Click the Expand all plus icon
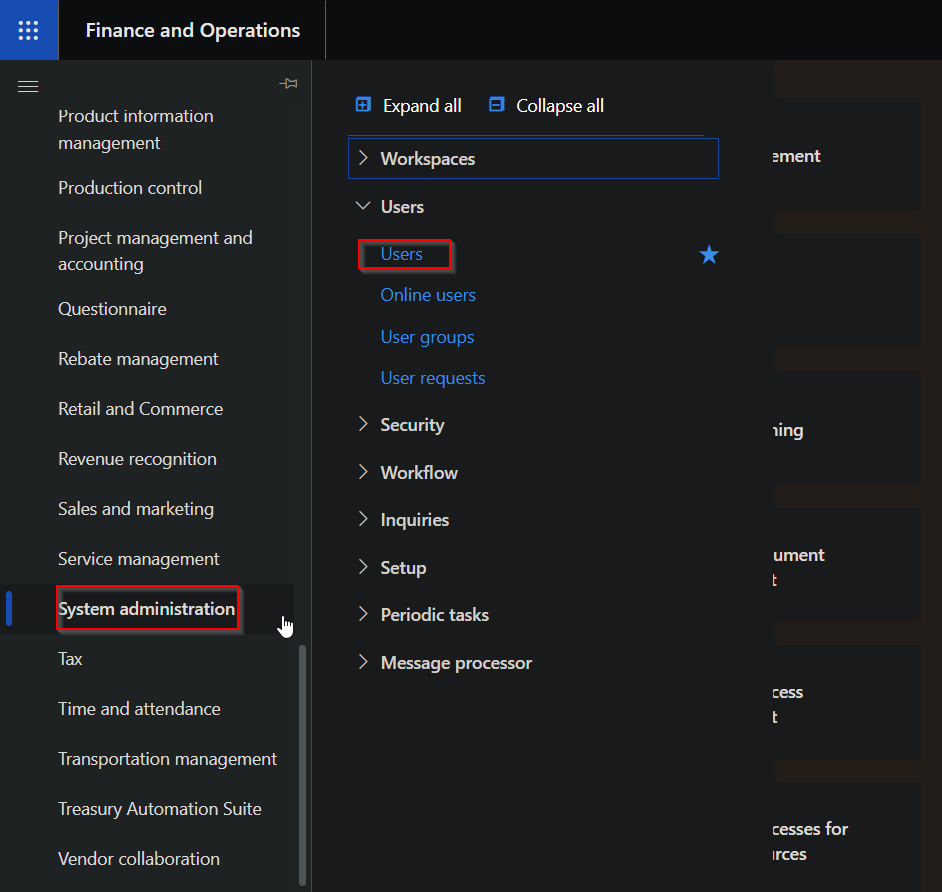The width and height of the screenshot is (942, 892). (363, 105)
